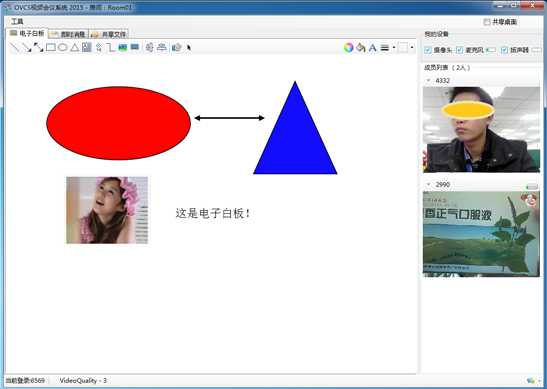Screen dimensions: 547x389
Task: Toggle the 摄像头 camera checkbox
Action: click(x=428, y=50)
